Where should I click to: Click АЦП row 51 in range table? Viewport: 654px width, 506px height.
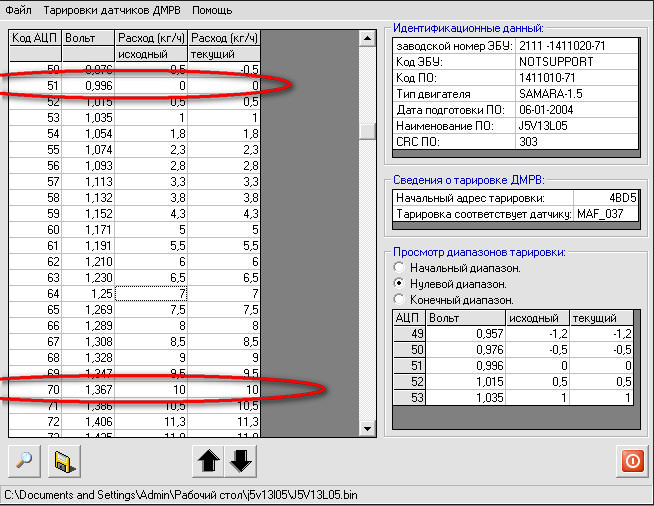[x=410, y=366]
